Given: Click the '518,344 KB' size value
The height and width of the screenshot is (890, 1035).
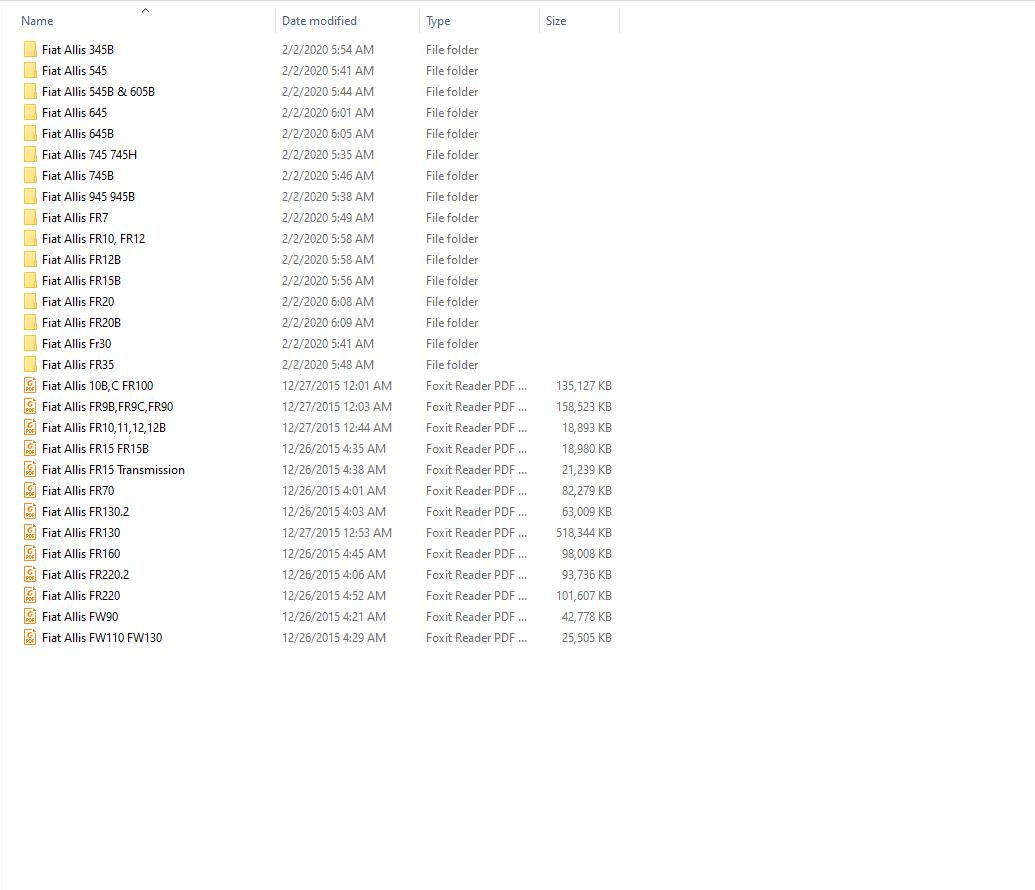Looking at the screenshot, I should tap(584, 533).
